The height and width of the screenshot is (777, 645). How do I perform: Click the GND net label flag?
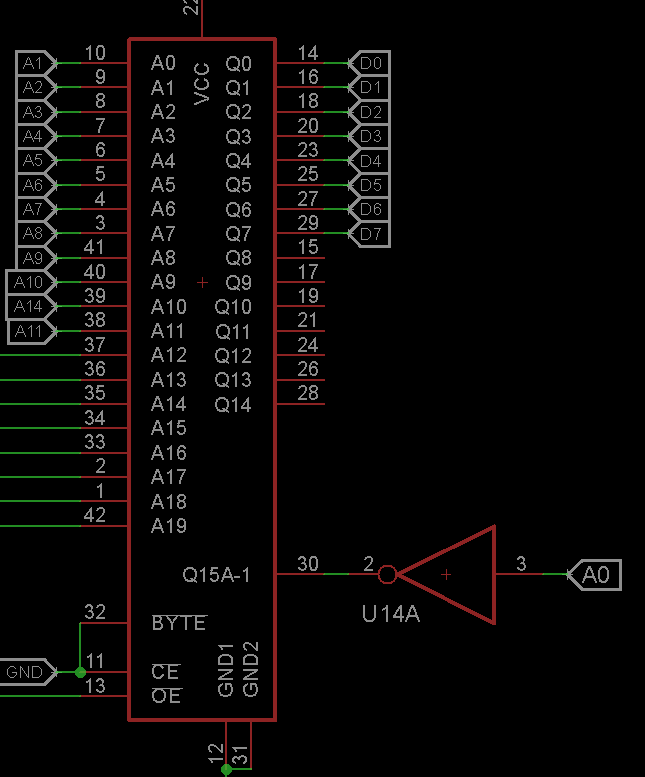[x=25, y=672]
